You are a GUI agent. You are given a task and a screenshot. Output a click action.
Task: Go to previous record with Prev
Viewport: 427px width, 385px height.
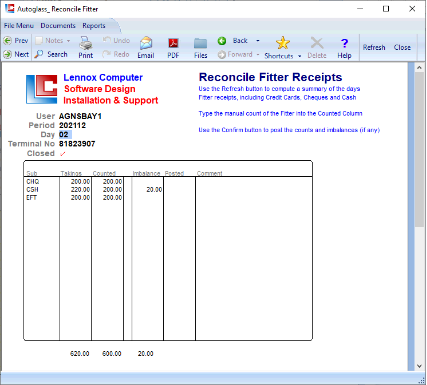[x=16, y=41]
